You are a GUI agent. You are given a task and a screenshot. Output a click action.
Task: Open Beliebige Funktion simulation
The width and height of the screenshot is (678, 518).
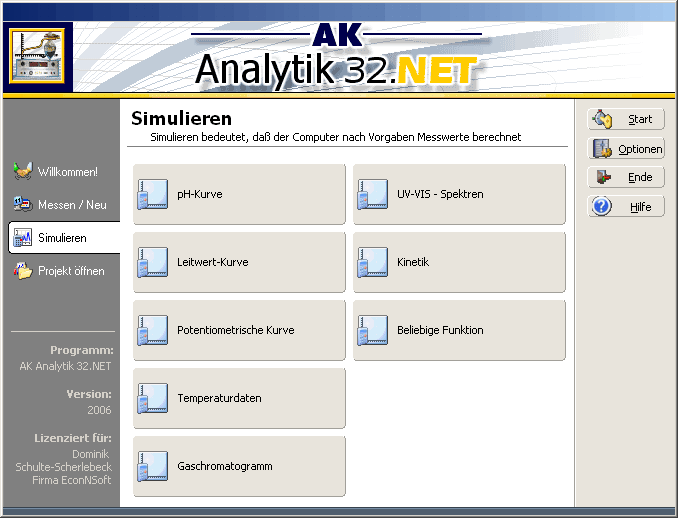tap(459, 330)
